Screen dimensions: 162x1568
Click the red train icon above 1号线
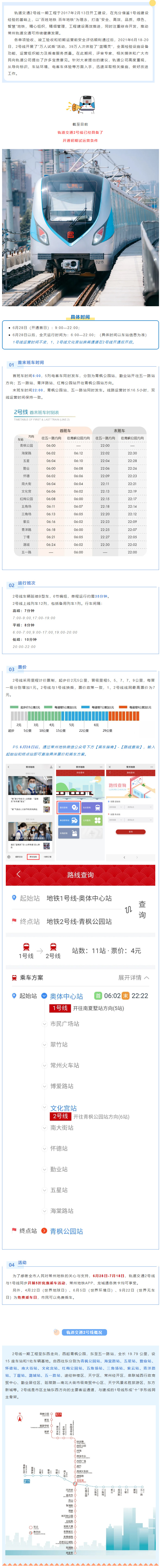tap(26, 947)
